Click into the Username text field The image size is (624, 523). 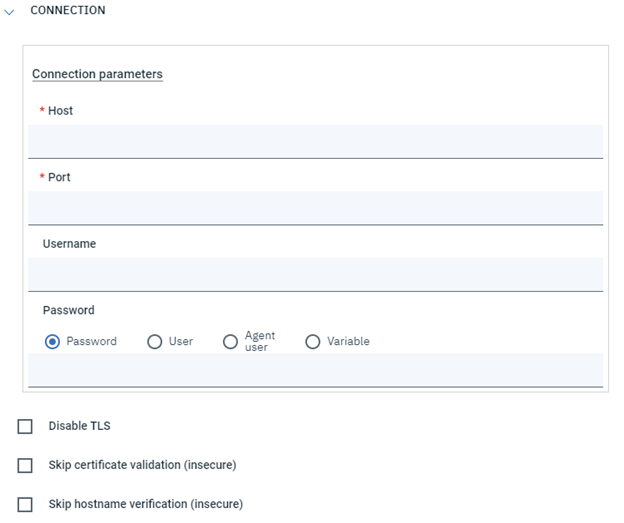[315, 274]
